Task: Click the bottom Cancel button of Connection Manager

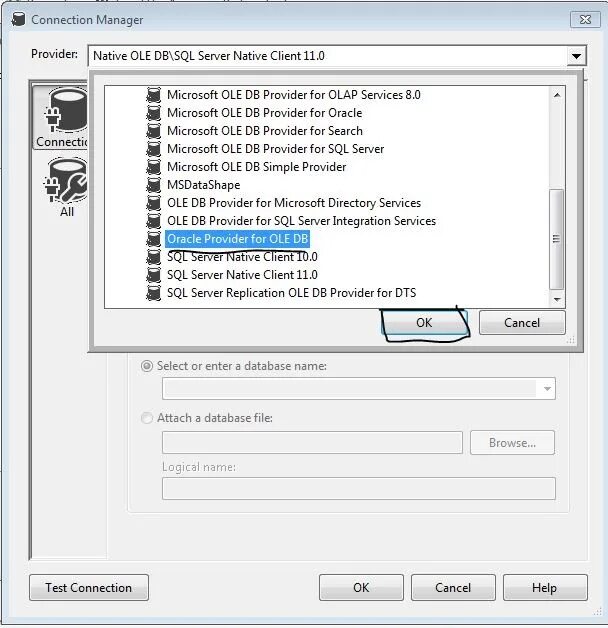Action: 453,588
